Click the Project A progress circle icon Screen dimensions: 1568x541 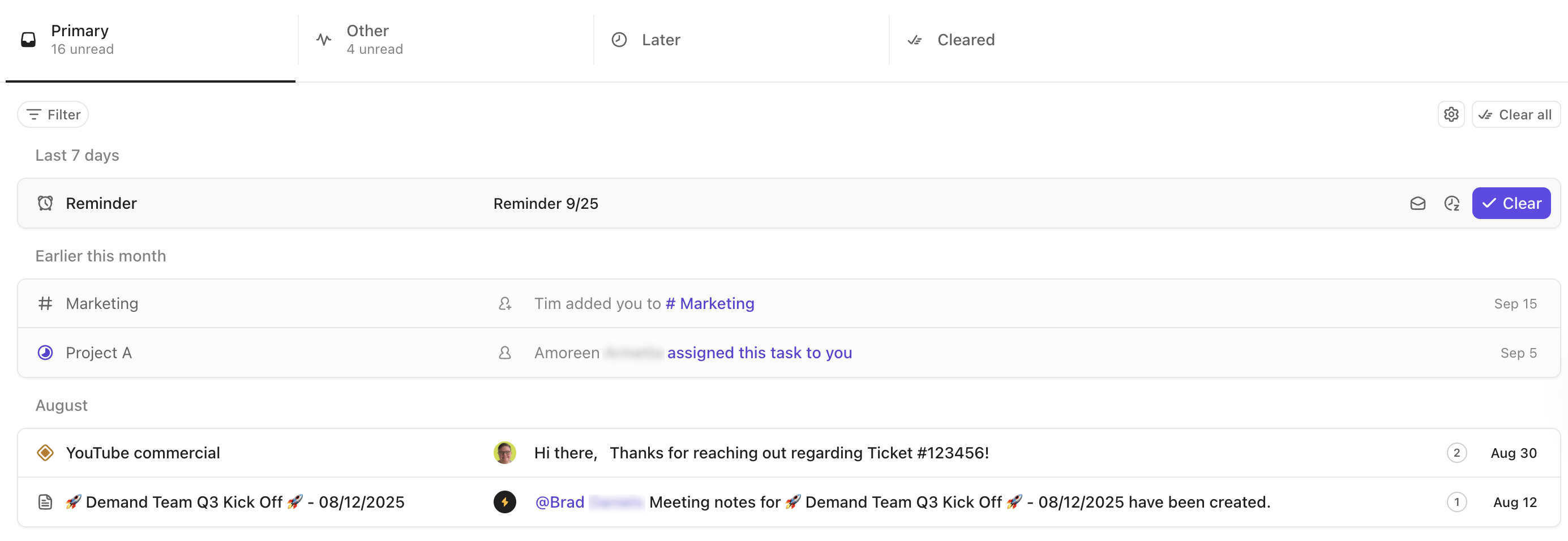click(45, 353)
